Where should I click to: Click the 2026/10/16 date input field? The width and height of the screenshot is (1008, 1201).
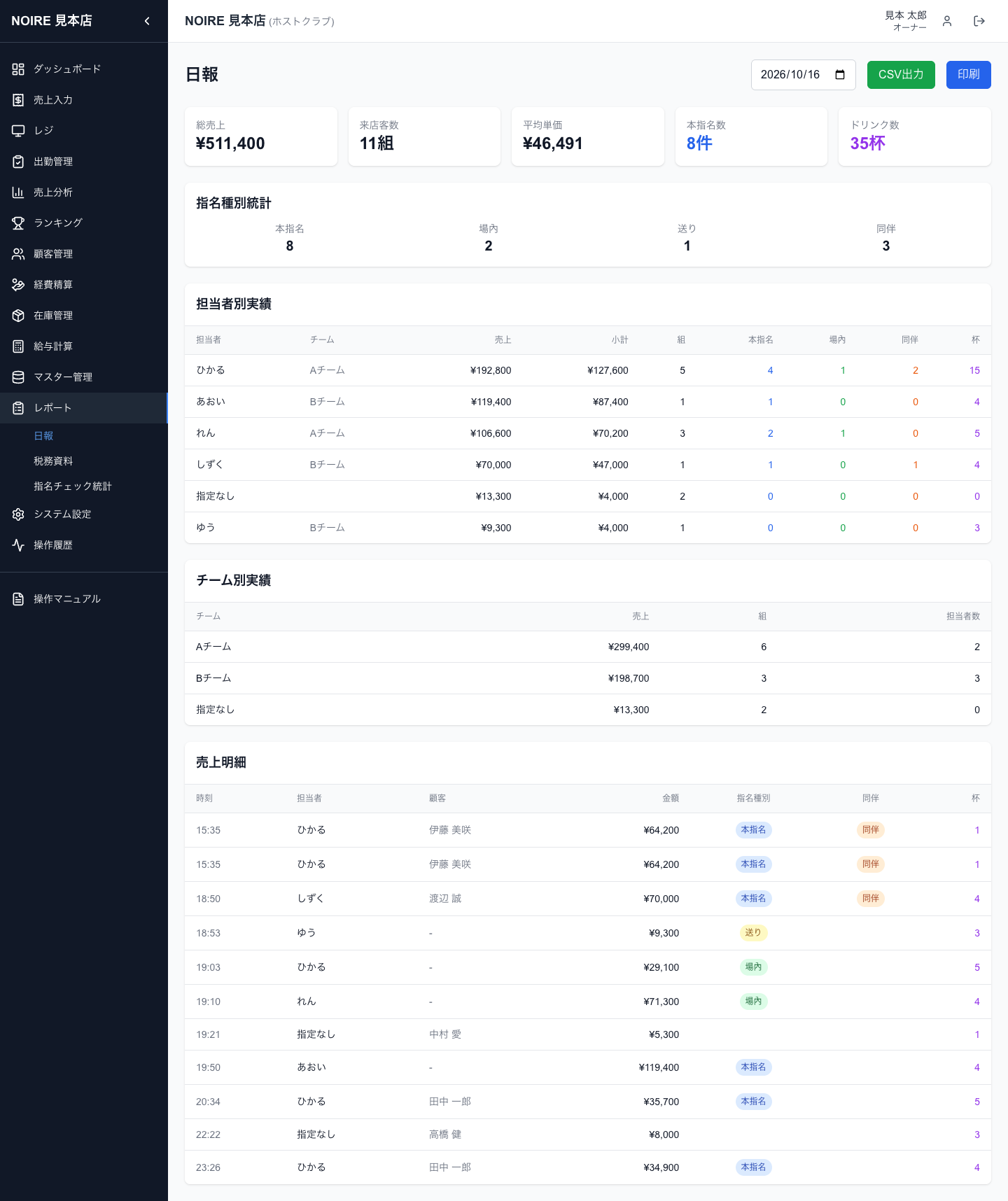click(x=804, y=75)
